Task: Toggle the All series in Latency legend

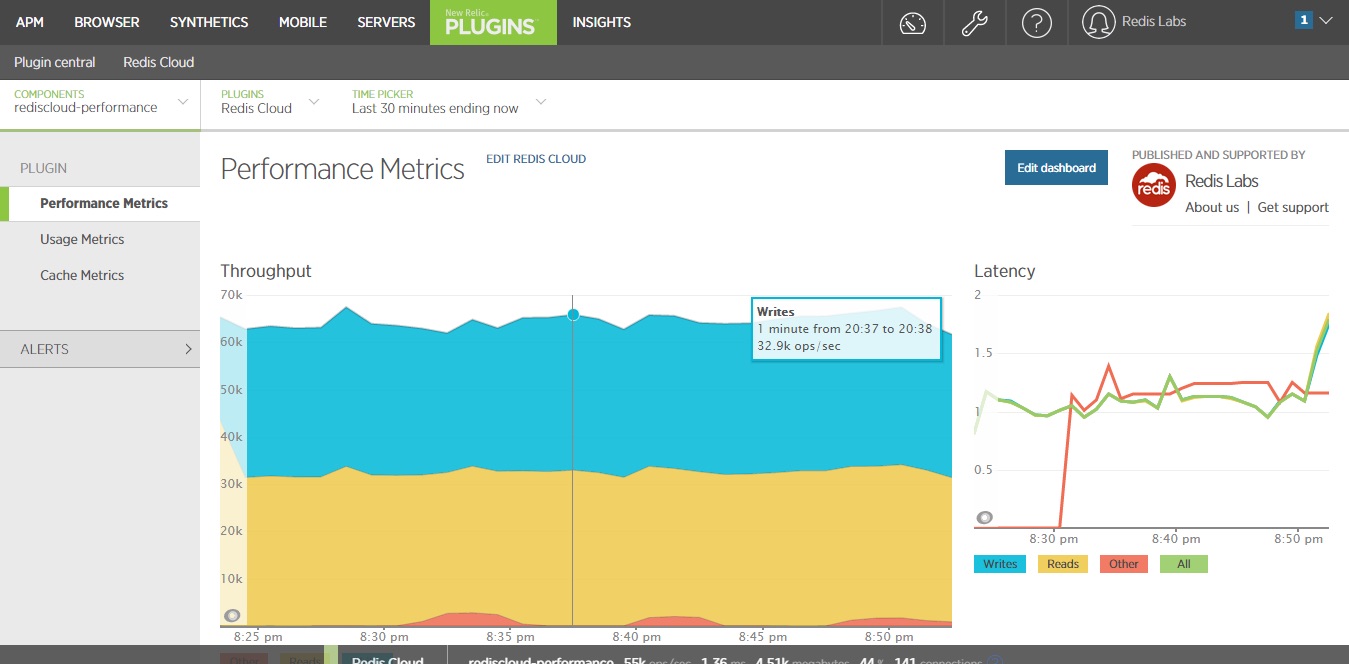Action: pos(1184,564)
